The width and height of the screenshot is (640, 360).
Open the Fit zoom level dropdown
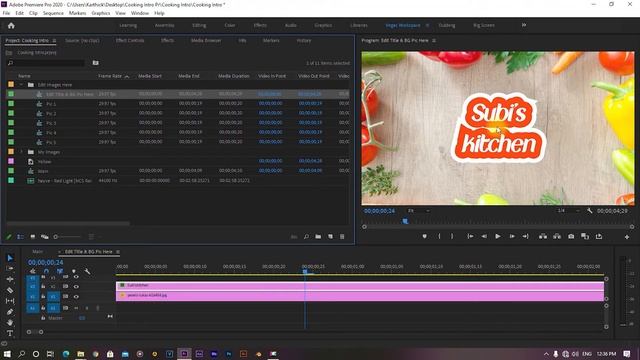tap(418, 211)
